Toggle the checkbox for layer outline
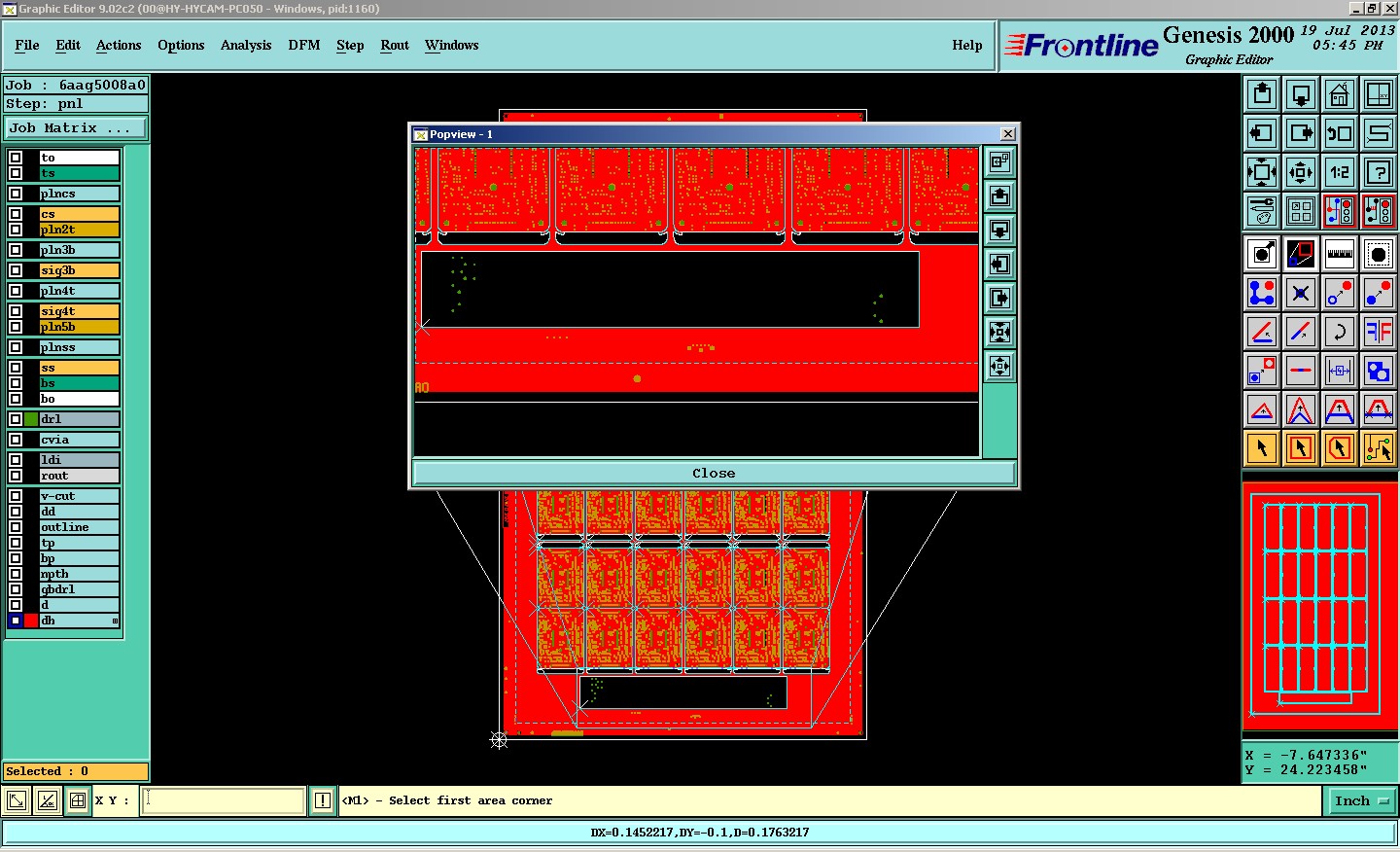 16,527
